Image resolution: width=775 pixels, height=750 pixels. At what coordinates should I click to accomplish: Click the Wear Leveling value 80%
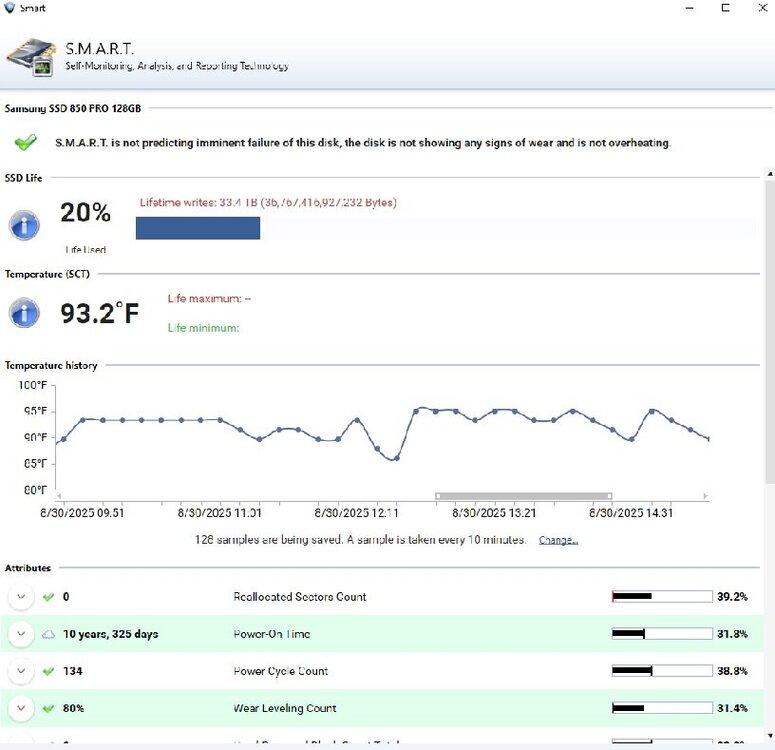(x=73, y=708)
